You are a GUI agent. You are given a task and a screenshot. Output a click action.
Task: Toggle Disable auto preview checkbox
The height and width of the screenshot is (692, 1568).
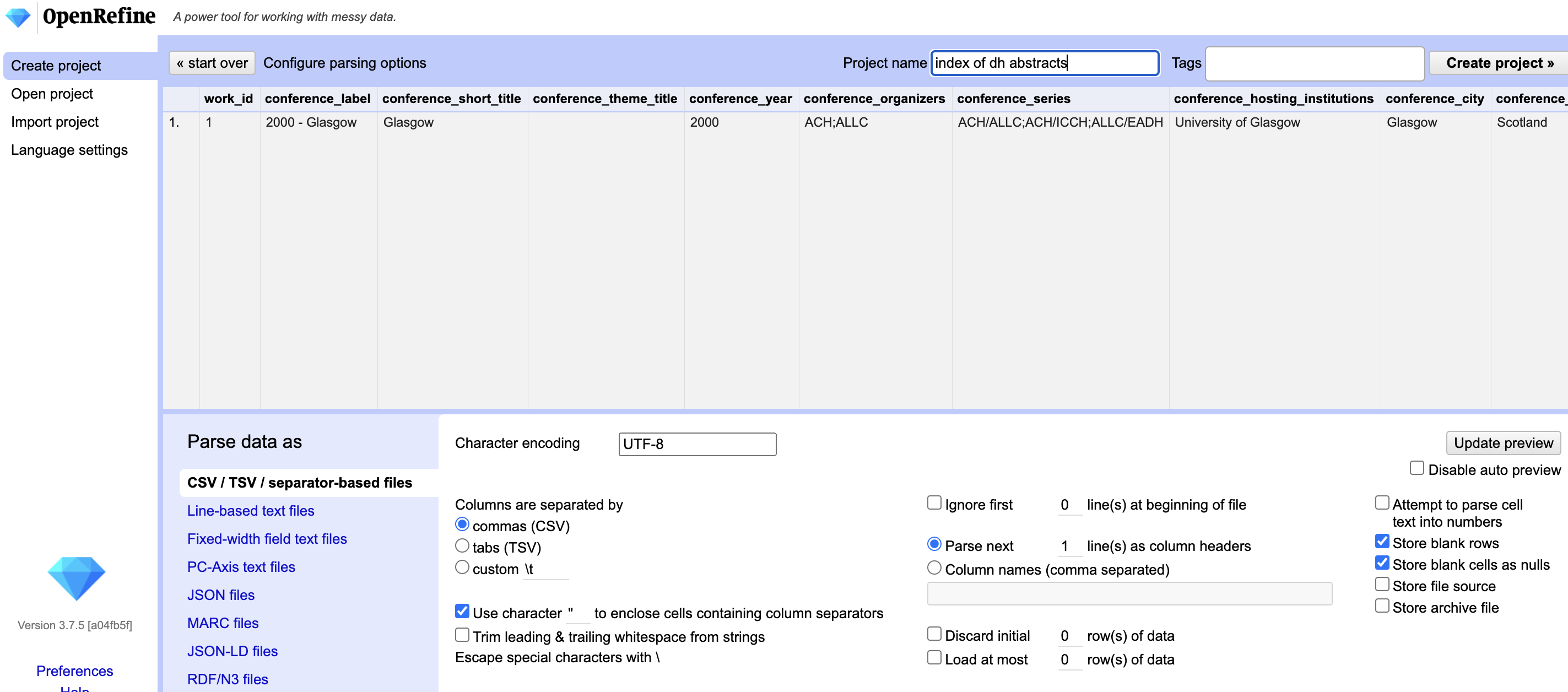pyautogui.click(x=1416, y=468)
